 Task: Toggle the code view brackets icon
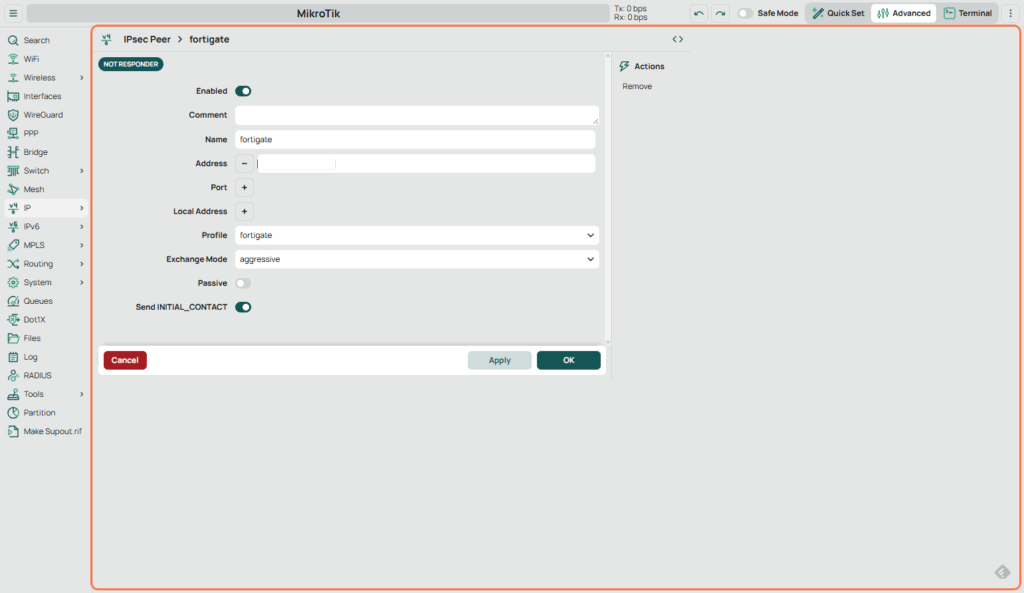point(678,39)
